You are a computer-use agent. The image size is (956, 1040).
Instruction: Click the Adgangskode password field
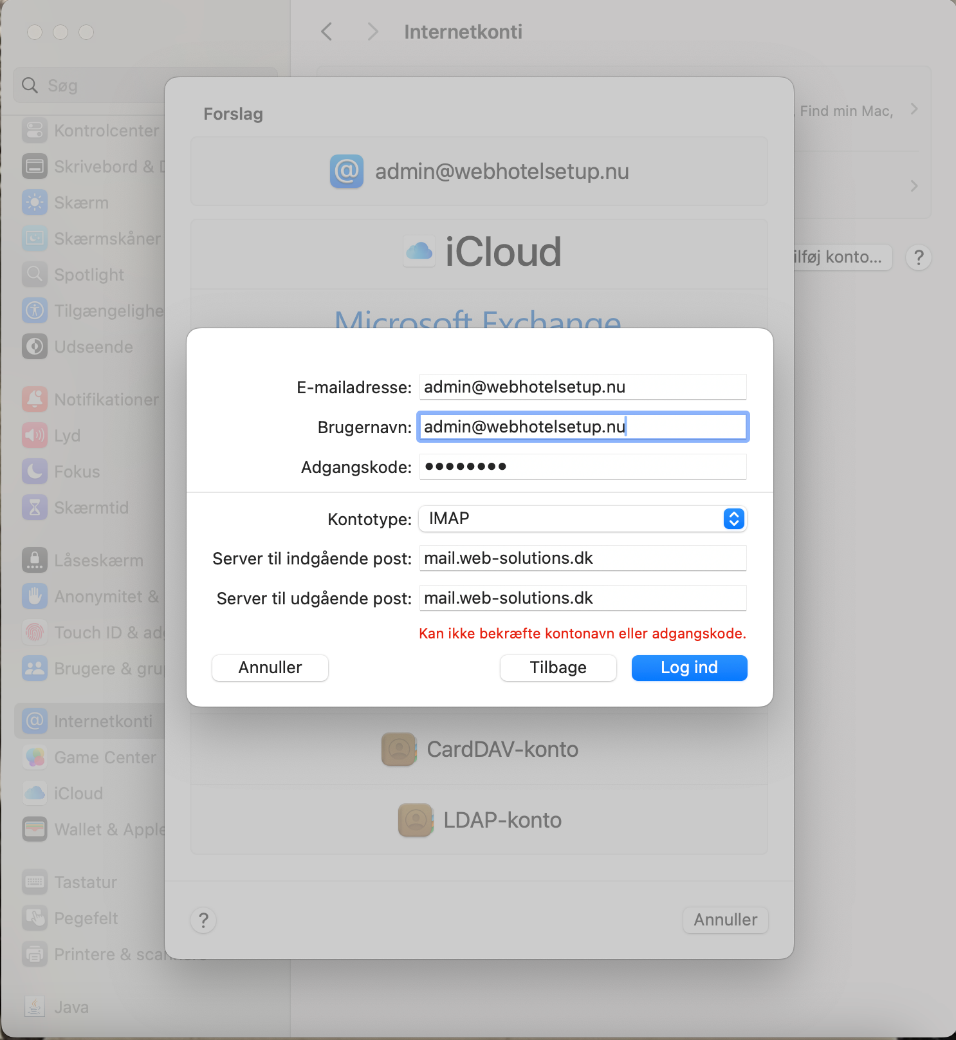pyautogui.click(x=582, y=466)
